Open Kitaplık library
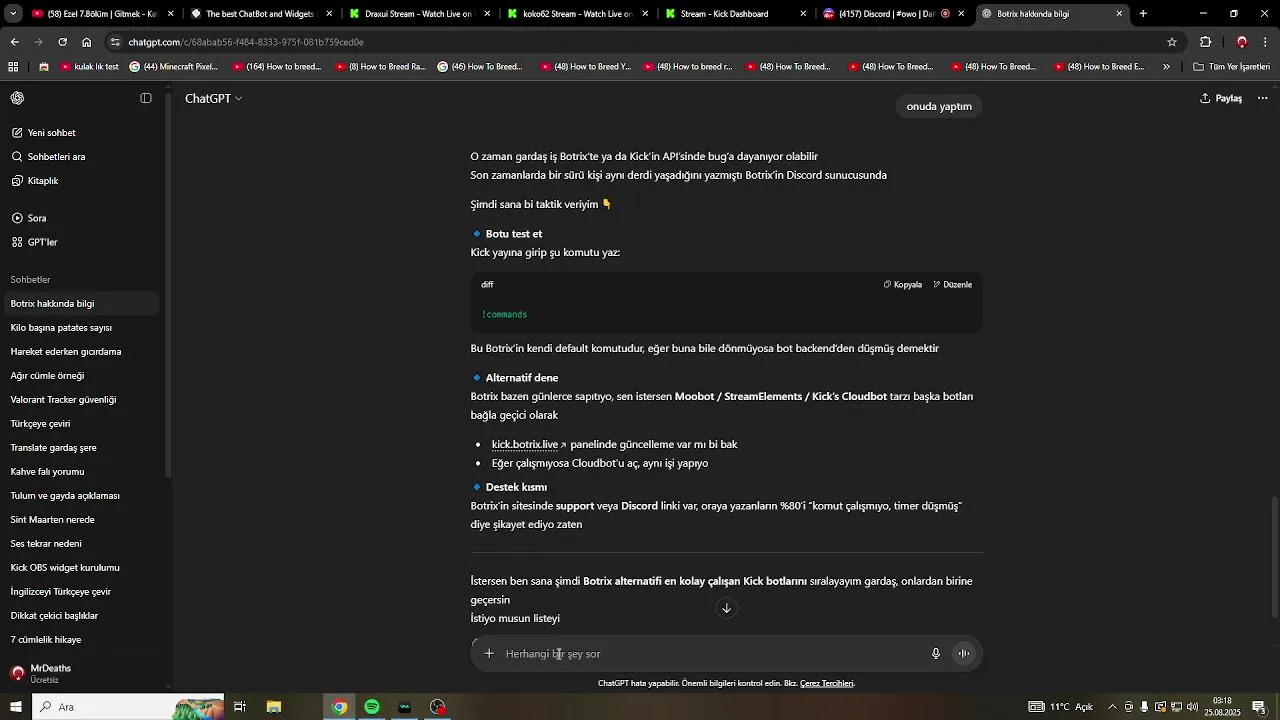This screenshot has height=720, width=1280. pyautogui.click(x=80, y=181)
